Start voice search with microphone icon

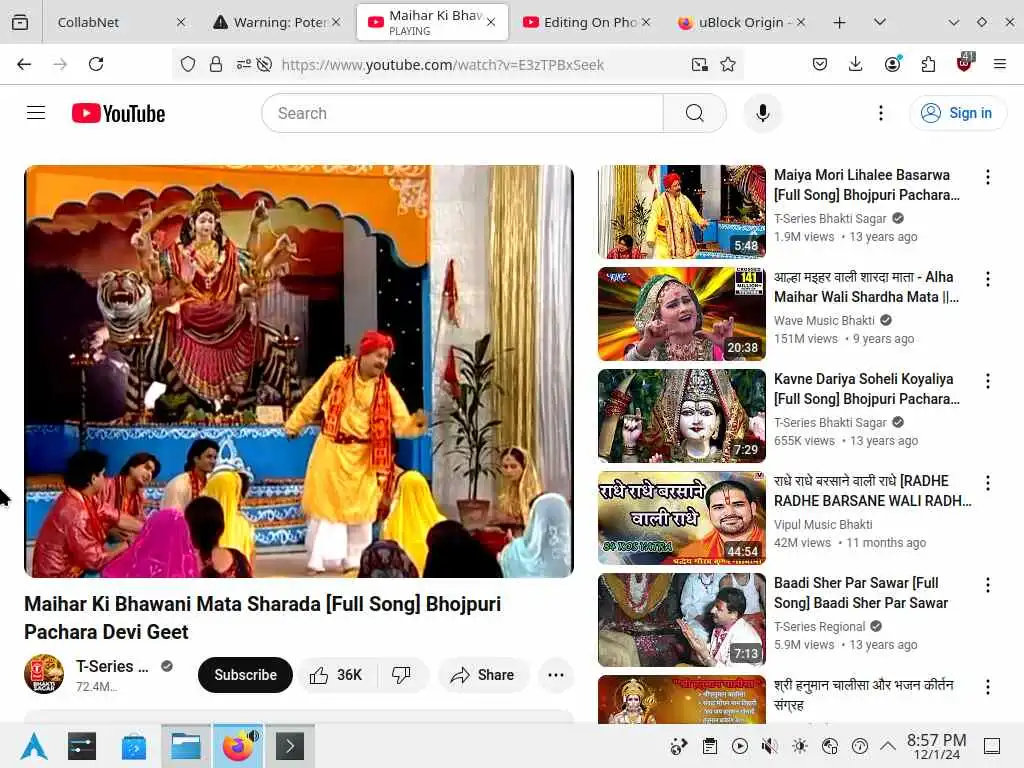tap(763, 113)
